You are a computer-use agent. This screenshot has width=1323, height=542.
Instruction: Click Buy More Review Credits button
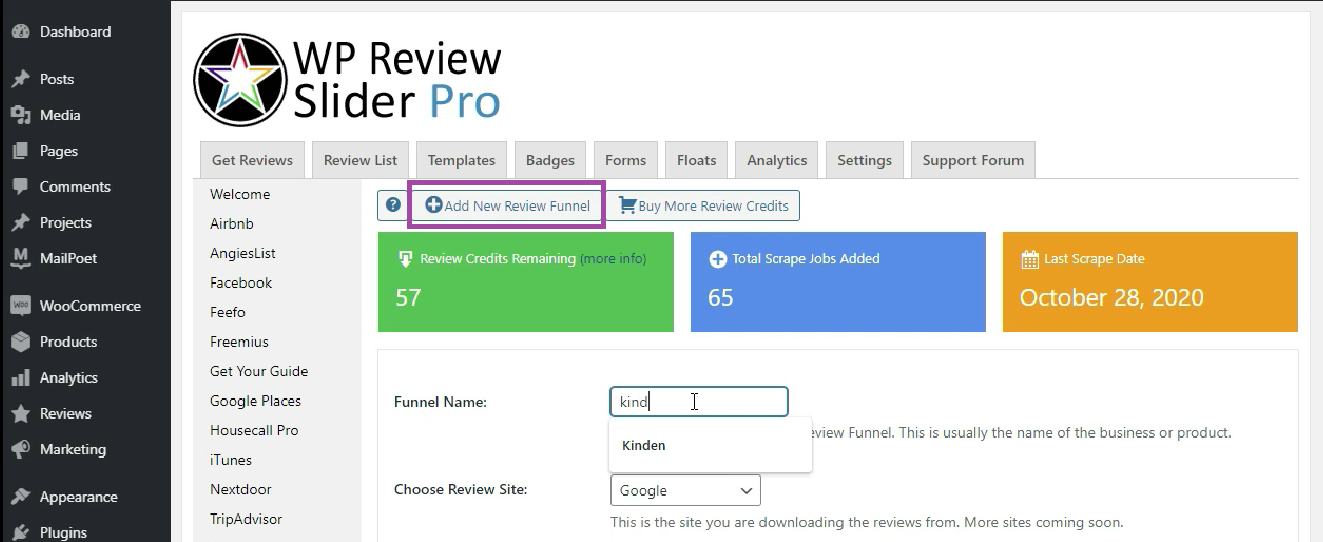[x=704, y=206]
